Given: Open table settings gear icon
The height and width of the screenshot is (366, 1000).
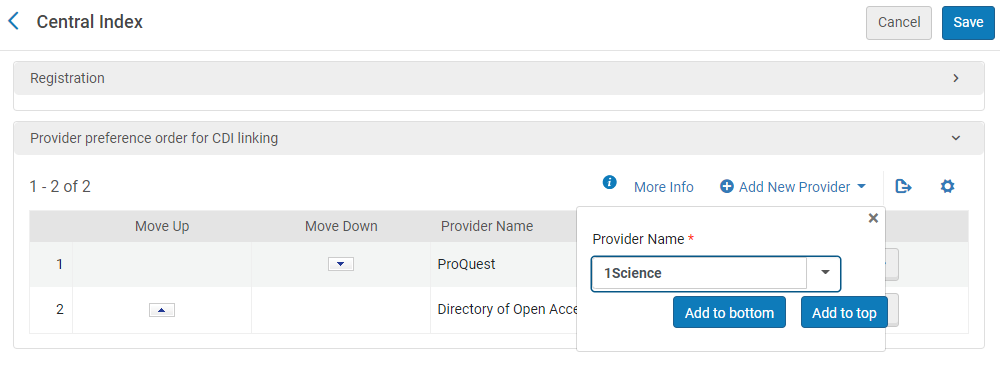Looking at the screenshot, I should [x=948, y=187].
